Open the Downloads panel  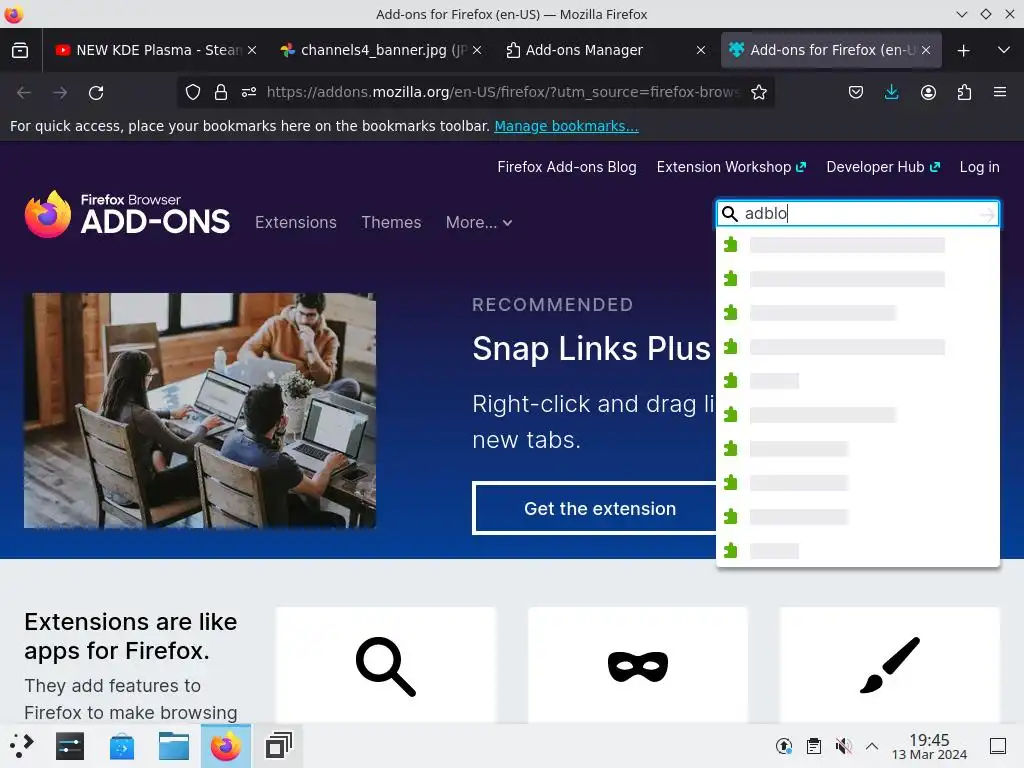[x=891, y=93]
